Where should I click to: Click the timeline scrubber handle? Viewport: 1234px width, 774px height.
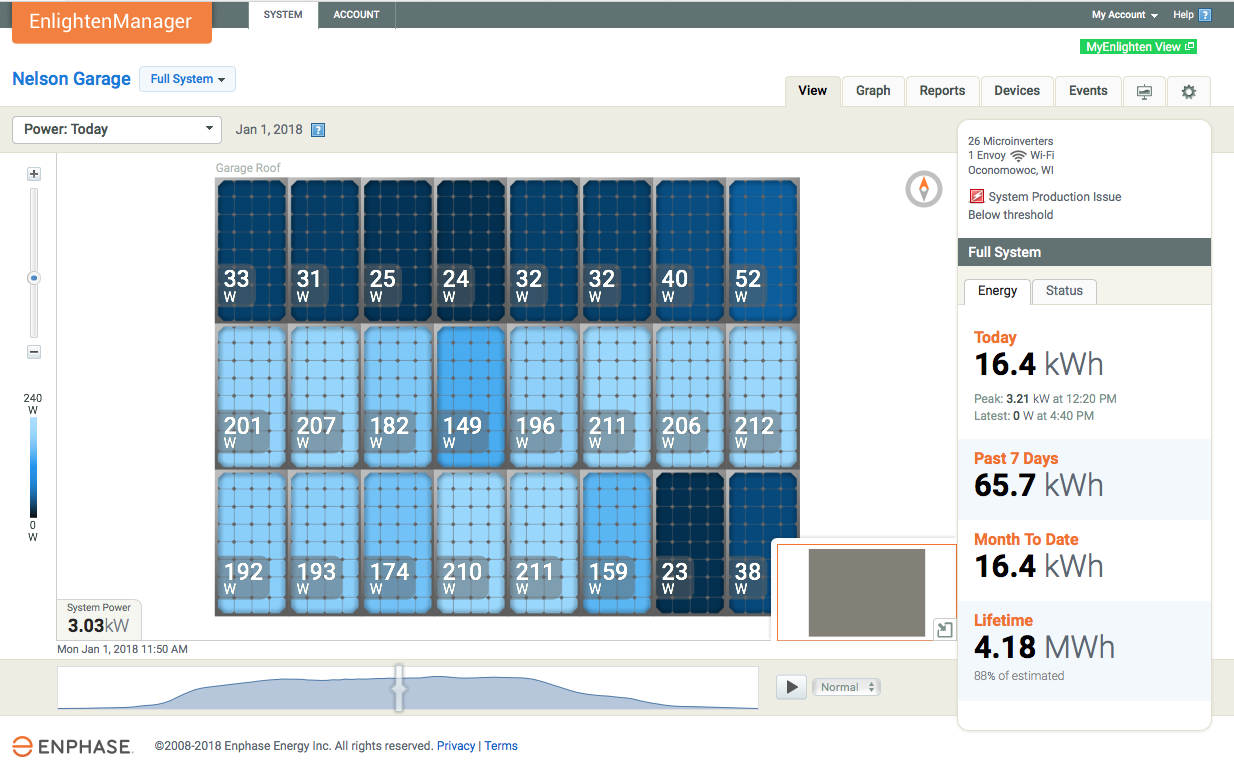(399, 688)
